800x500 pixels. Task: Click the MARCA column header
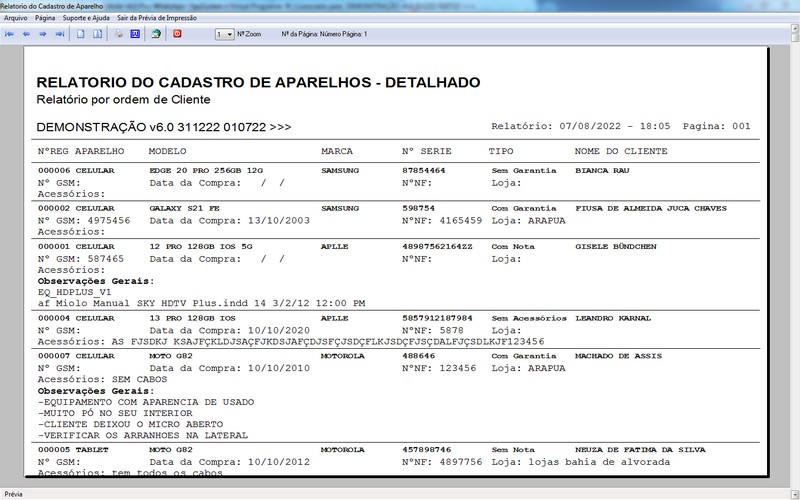337,151
